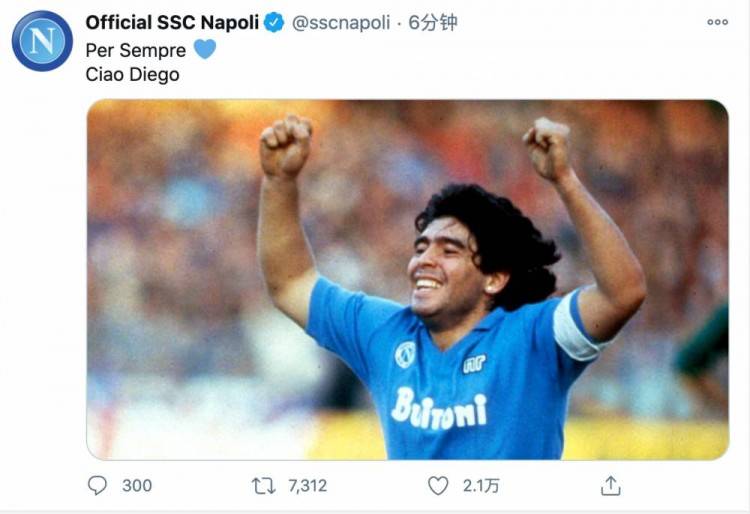Click the 2.1万 likes count

[x=481, y=486]
